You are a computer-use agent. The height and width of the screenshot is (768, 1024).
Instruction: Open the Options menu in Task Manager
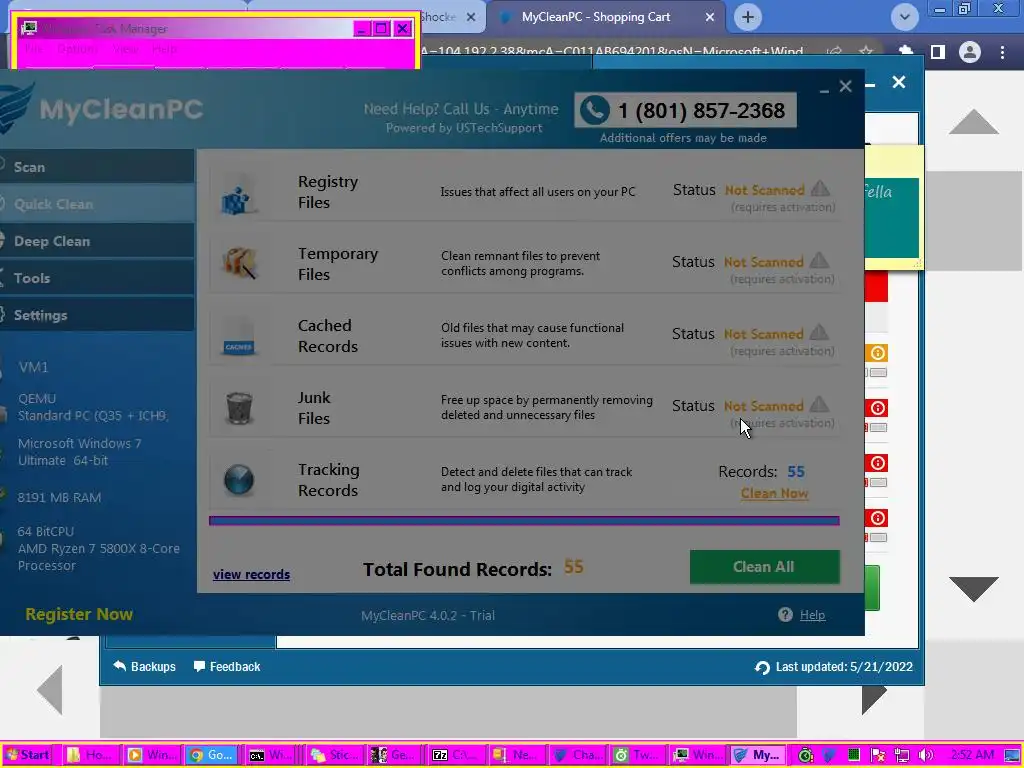(78, 49)
